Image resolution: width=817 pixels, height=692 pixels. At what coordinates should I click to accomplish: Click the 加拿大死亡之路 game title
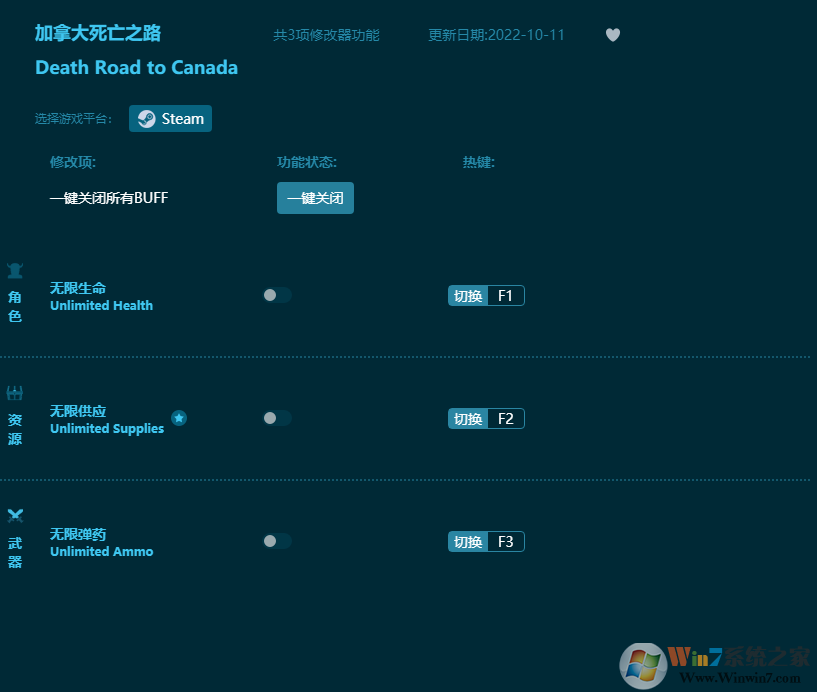pos(98,33)
